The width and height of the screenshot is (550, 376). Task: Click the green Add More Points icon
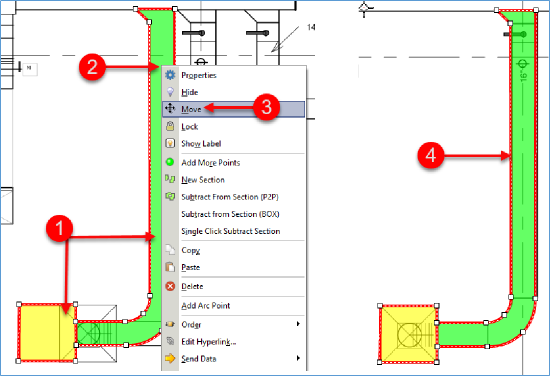coord(170,162)
